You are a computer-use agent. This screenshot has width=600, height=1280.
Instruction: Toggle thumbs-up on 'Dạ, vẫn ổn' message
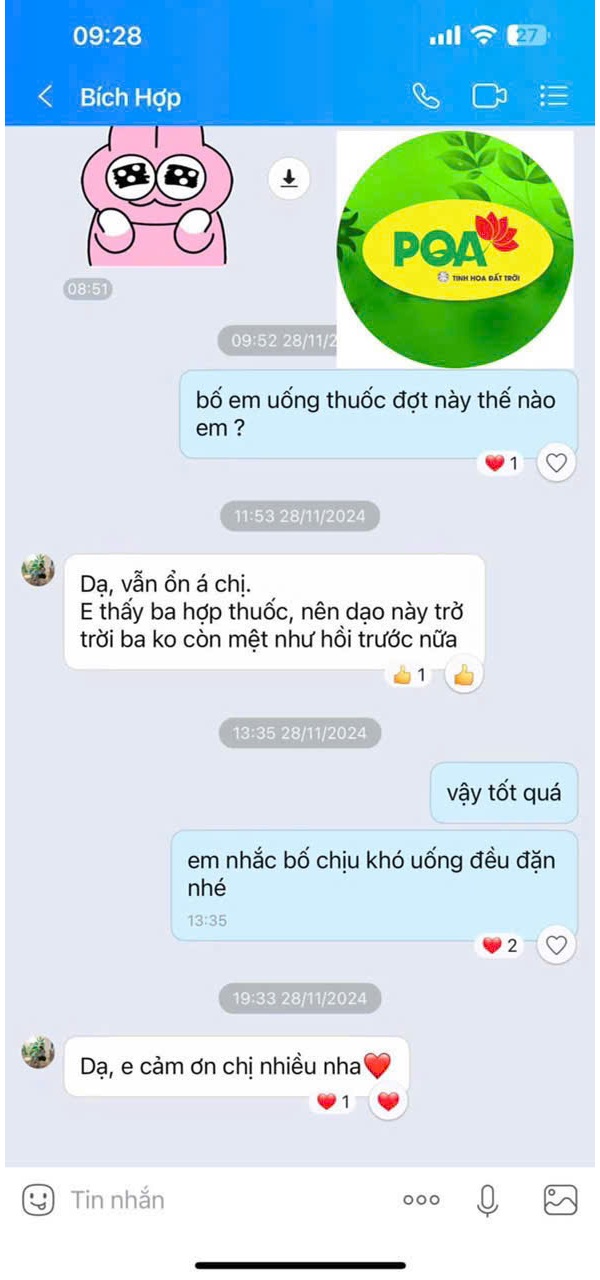point(463,676)
